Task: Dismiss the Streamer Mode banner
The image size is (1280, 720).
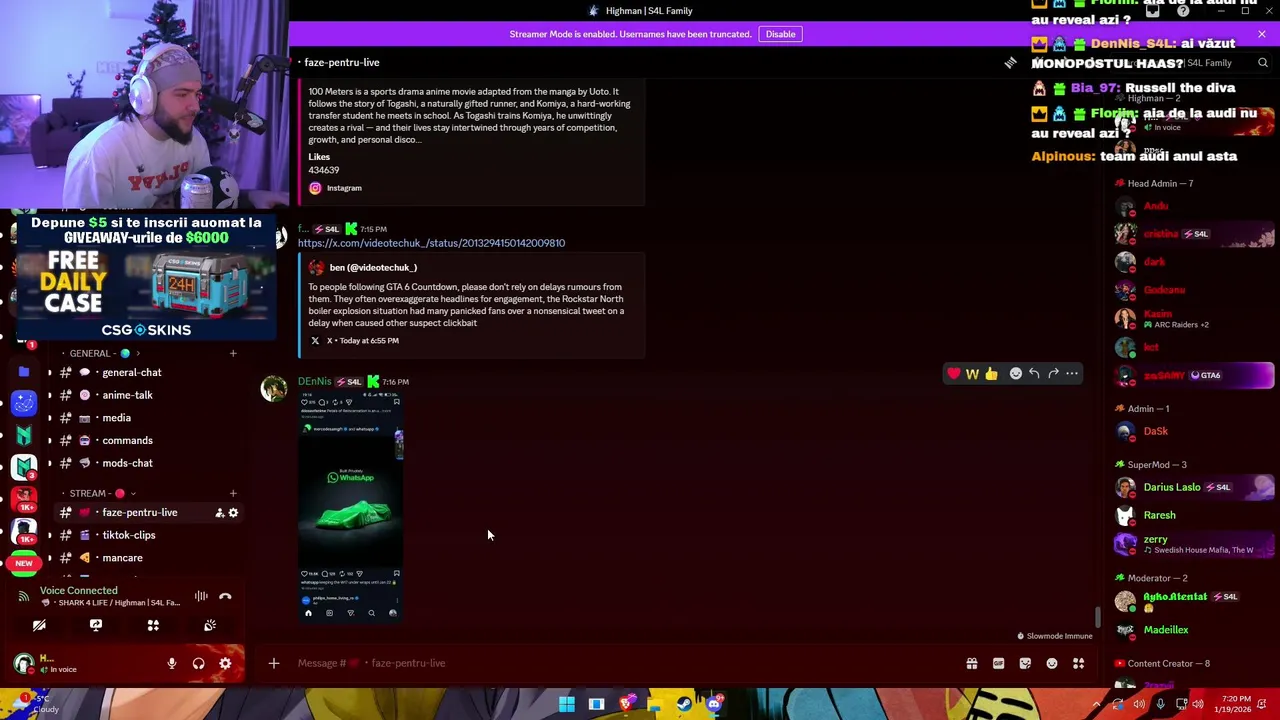Action: [x=1261, y=34]
